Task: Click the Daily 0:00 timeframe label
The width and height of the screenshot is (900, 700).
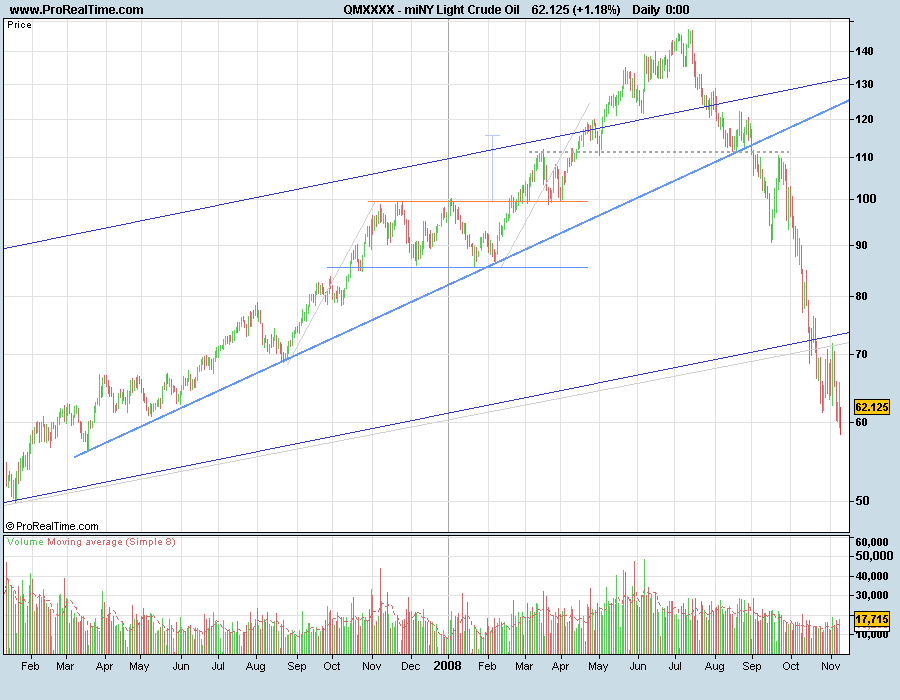Action: (661, 10)
